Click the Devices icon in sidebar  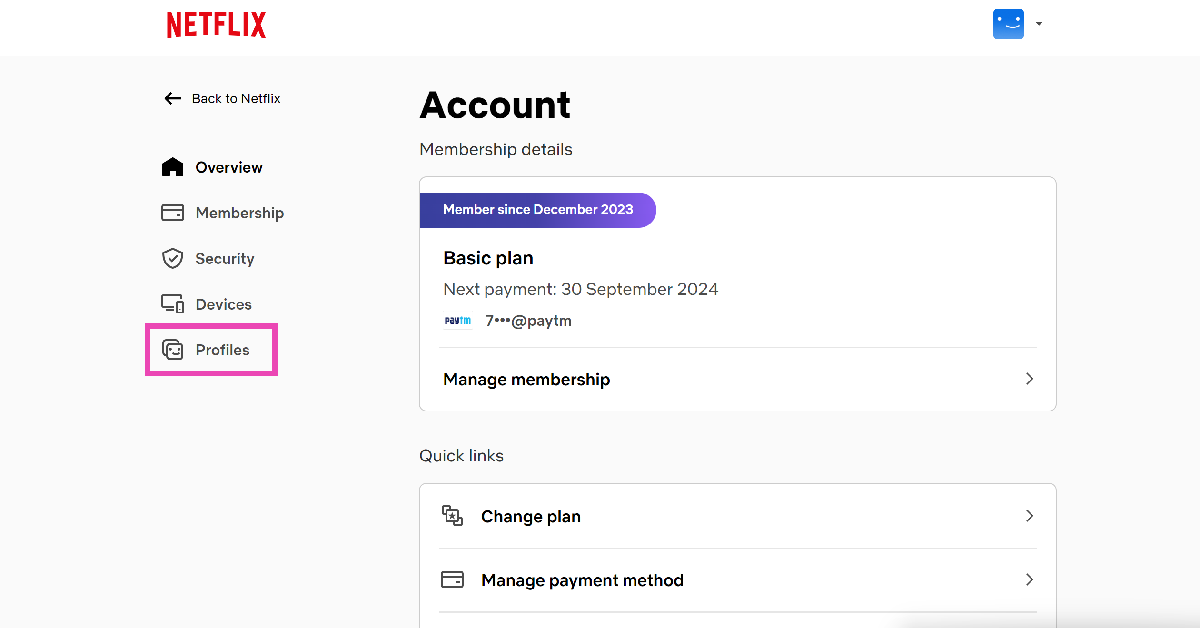tap(173, 304)
